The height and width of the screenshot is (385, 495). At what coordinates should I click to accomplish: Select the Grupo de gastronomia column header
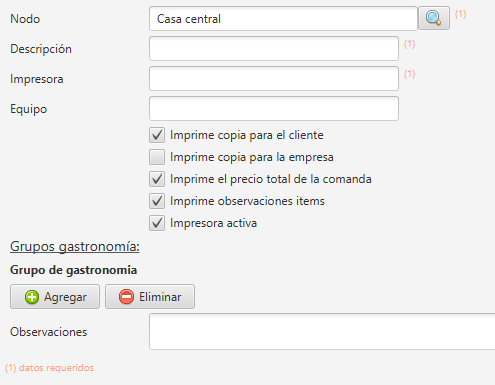click(x=73, y=270)
